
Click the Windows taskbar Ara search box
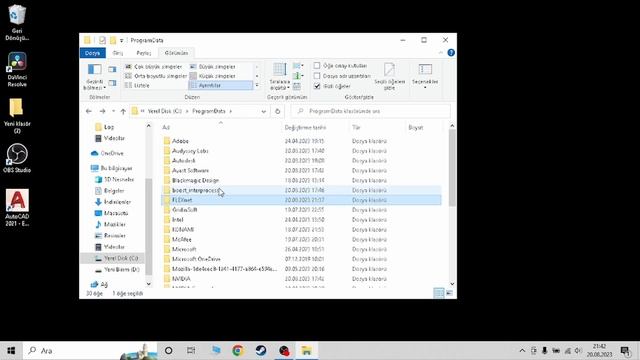(90, 351)
